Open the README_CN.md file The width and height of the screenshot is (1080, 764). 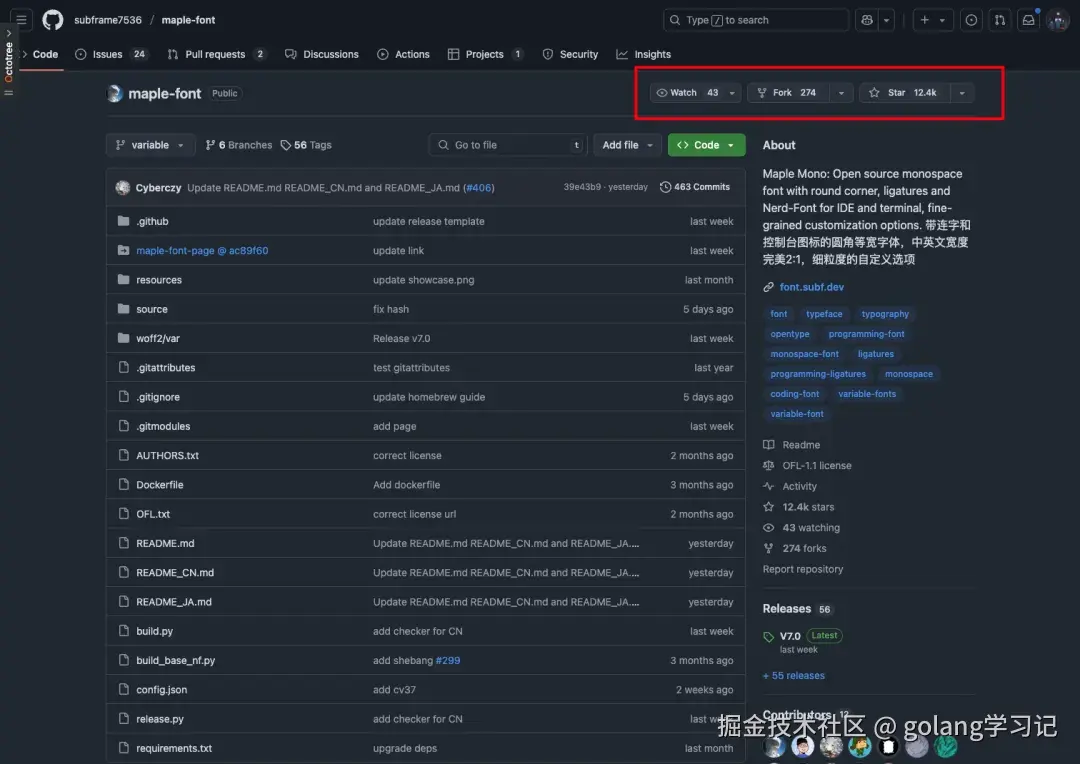[175, 572]
